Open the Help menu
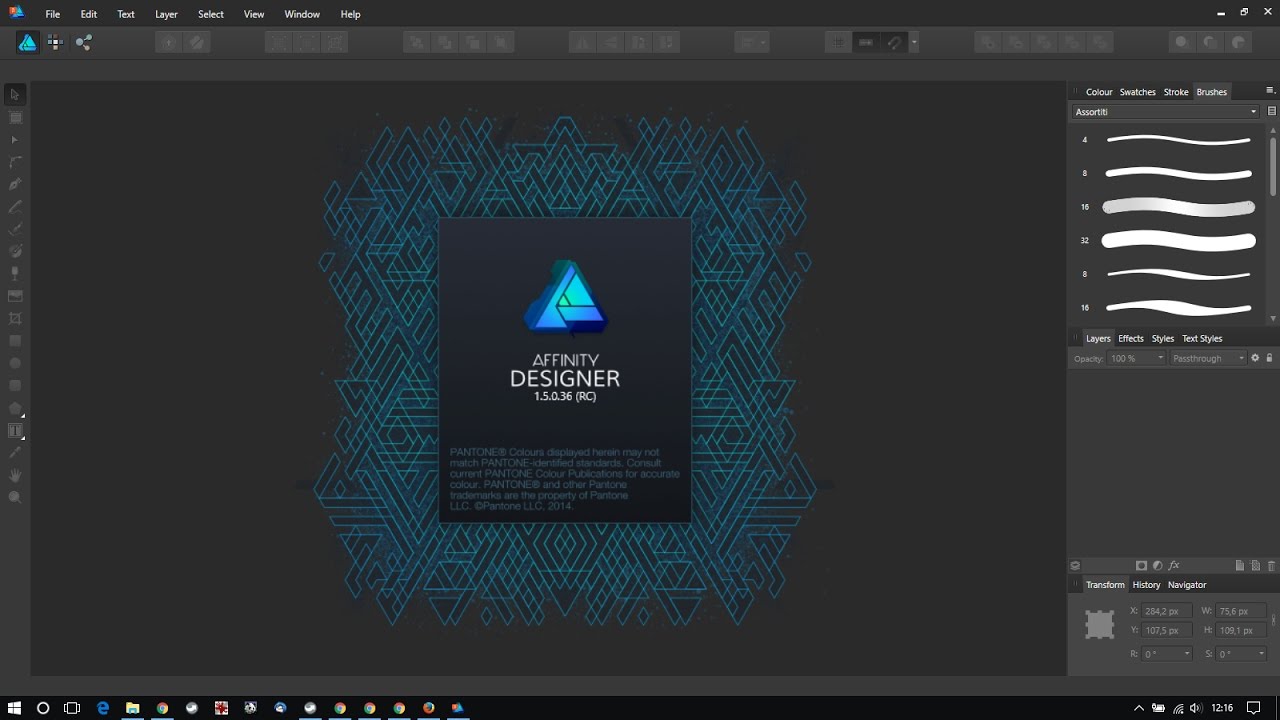The width and height of the screenshot is (1280, 720). coord(350,15)
